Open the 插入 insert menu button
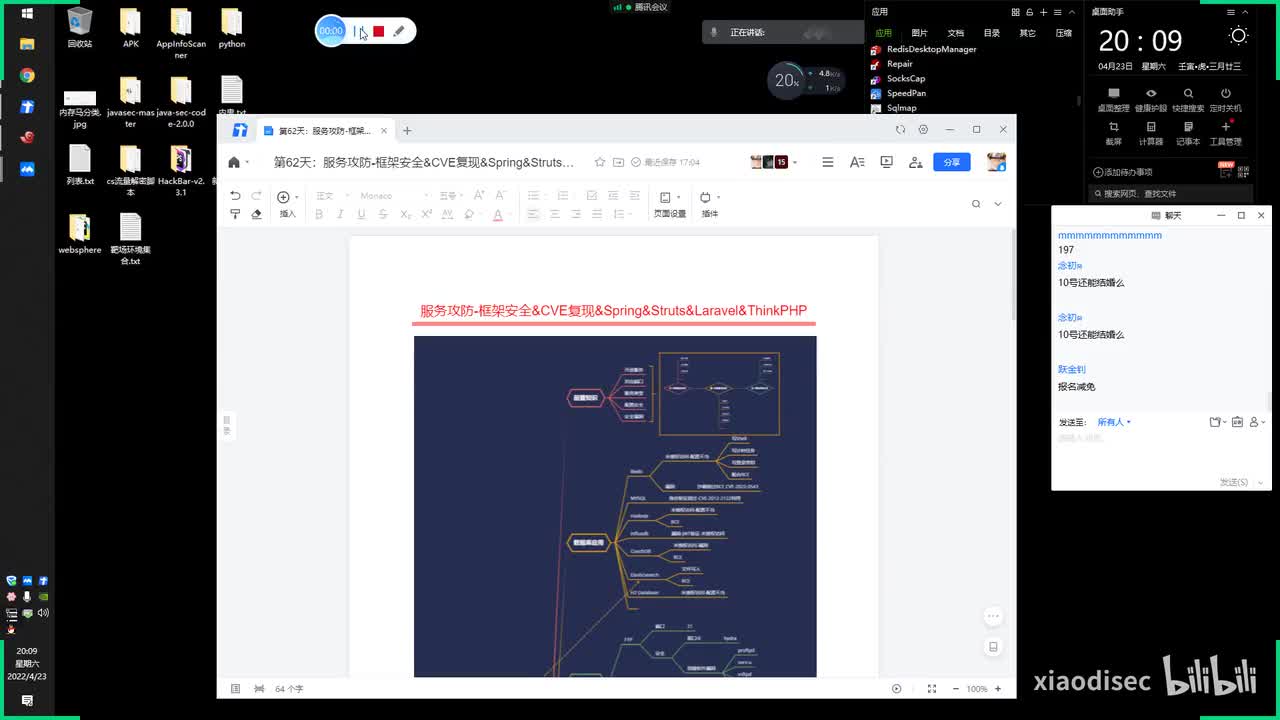The image size is (1280, 720). 287,204
